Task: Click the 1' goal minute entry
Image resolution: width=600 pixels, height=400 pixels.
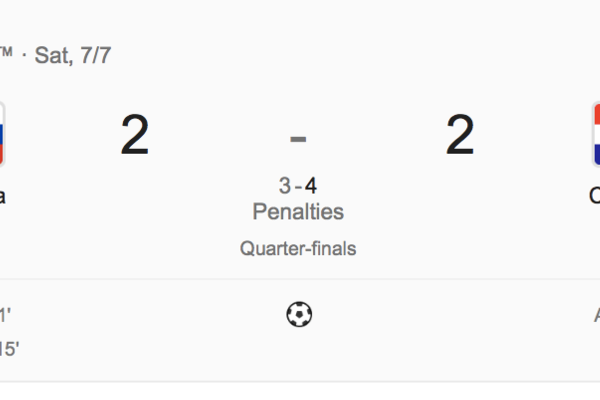Action: (x=5, y=316)
